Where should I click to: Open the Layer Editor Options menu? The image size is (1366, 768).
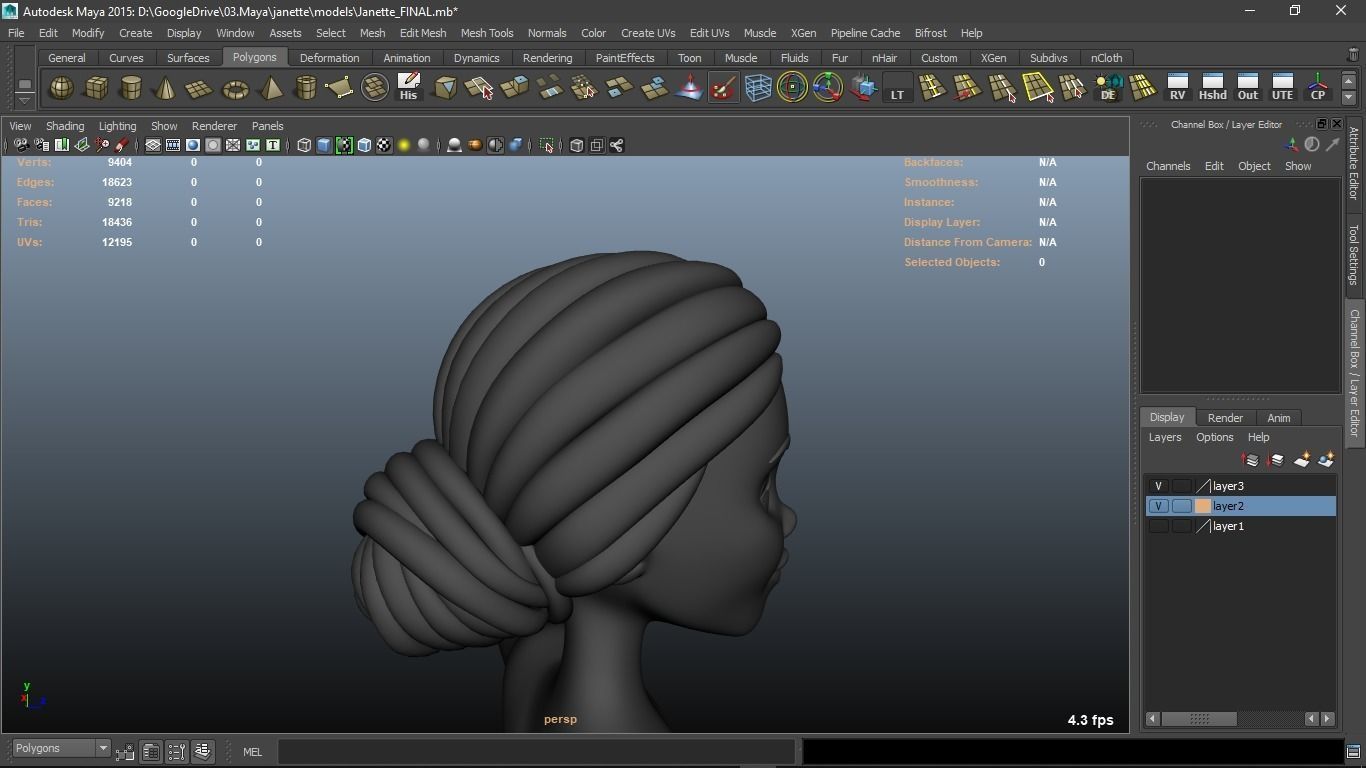click(x=1215, y=437)
